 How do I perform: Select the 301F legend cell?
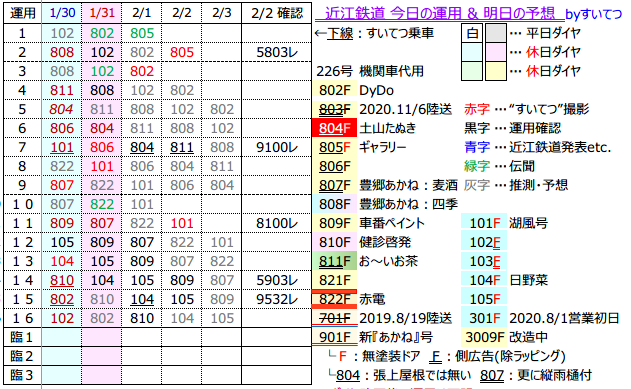[484, 318]
